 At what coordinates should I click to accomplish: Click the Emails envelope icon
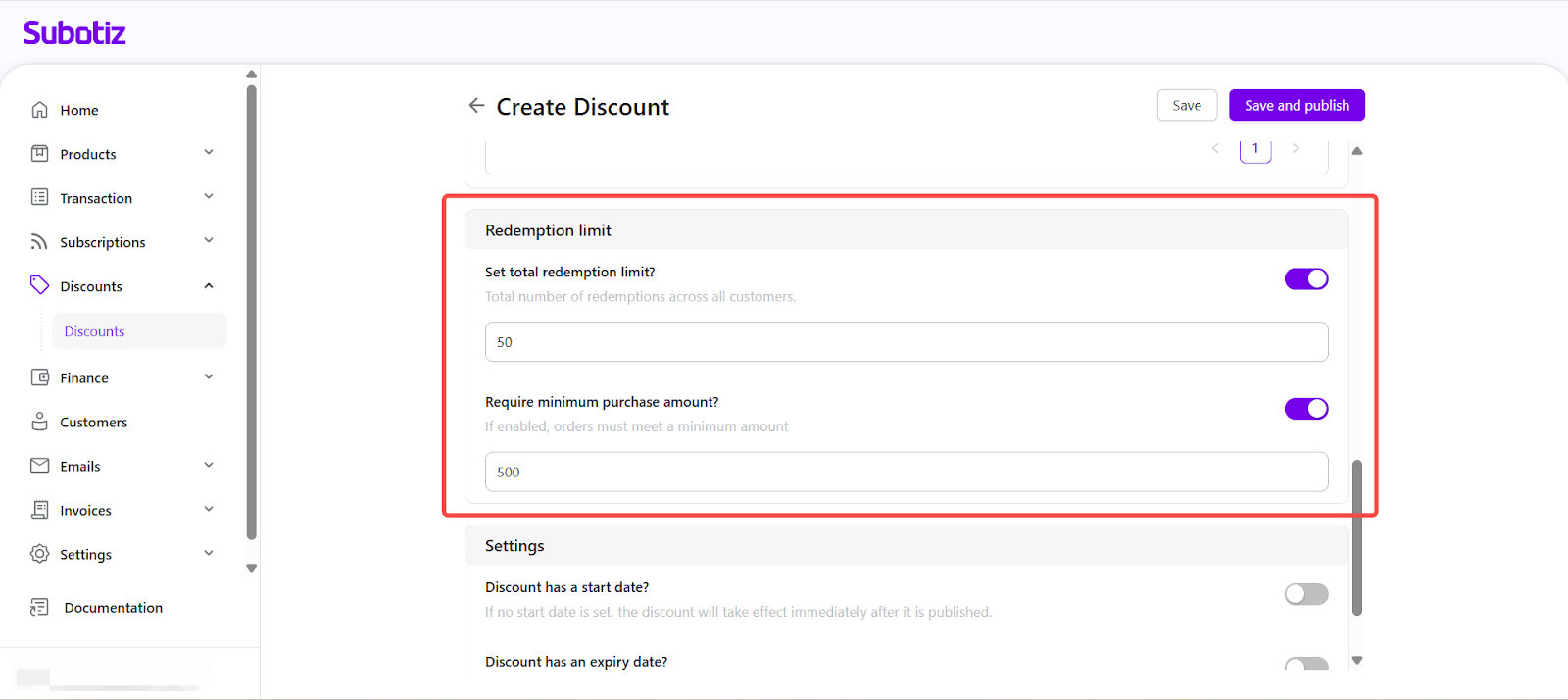coord(39,466)
